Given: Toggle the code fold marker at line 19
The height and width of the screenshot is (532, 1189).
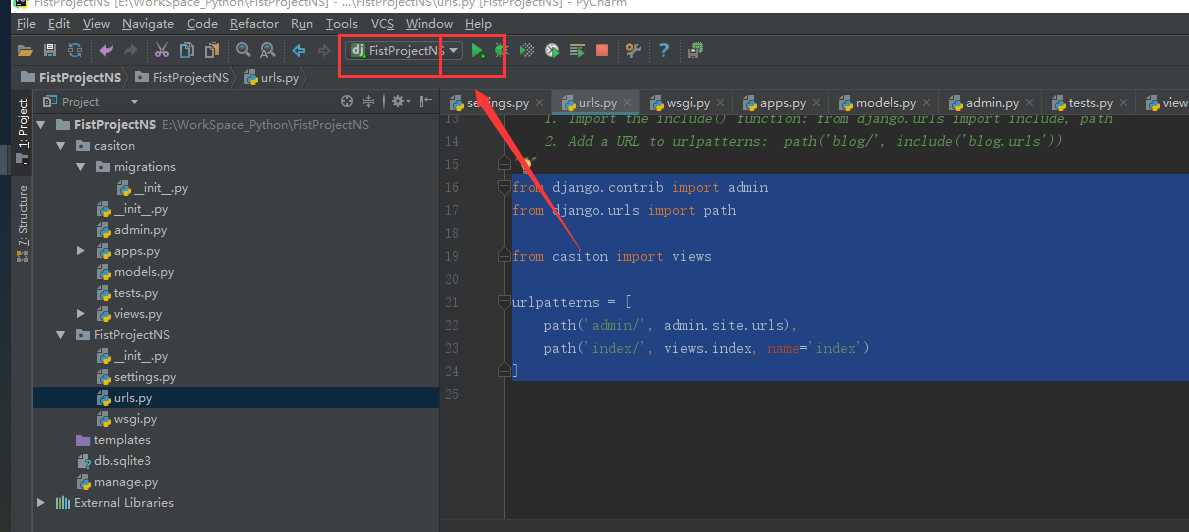Looking at the screenshot, I should (x=504, y=256).
